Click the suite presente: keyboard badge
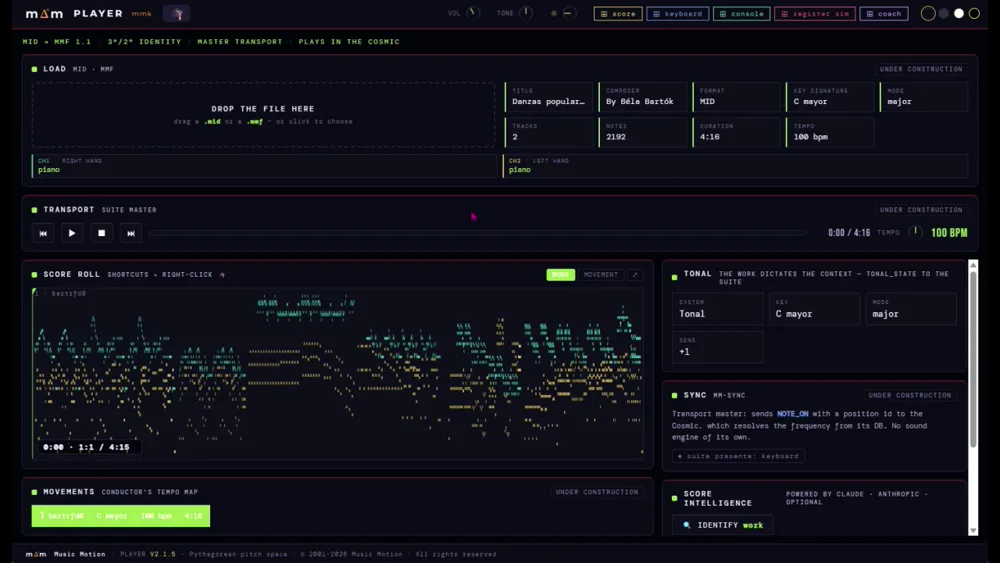The width and height of the screenshot is (1000, 563). 738,456
